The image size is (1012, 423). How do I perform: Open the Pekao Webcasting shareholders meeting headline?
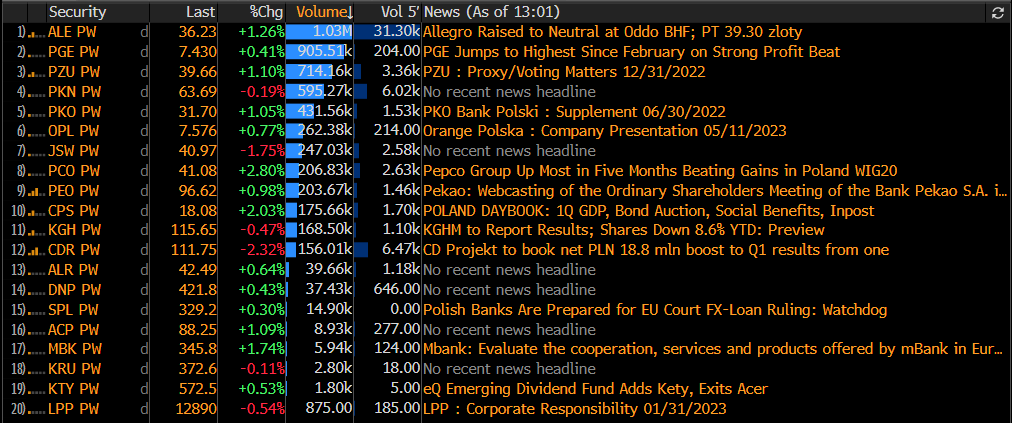715,191
